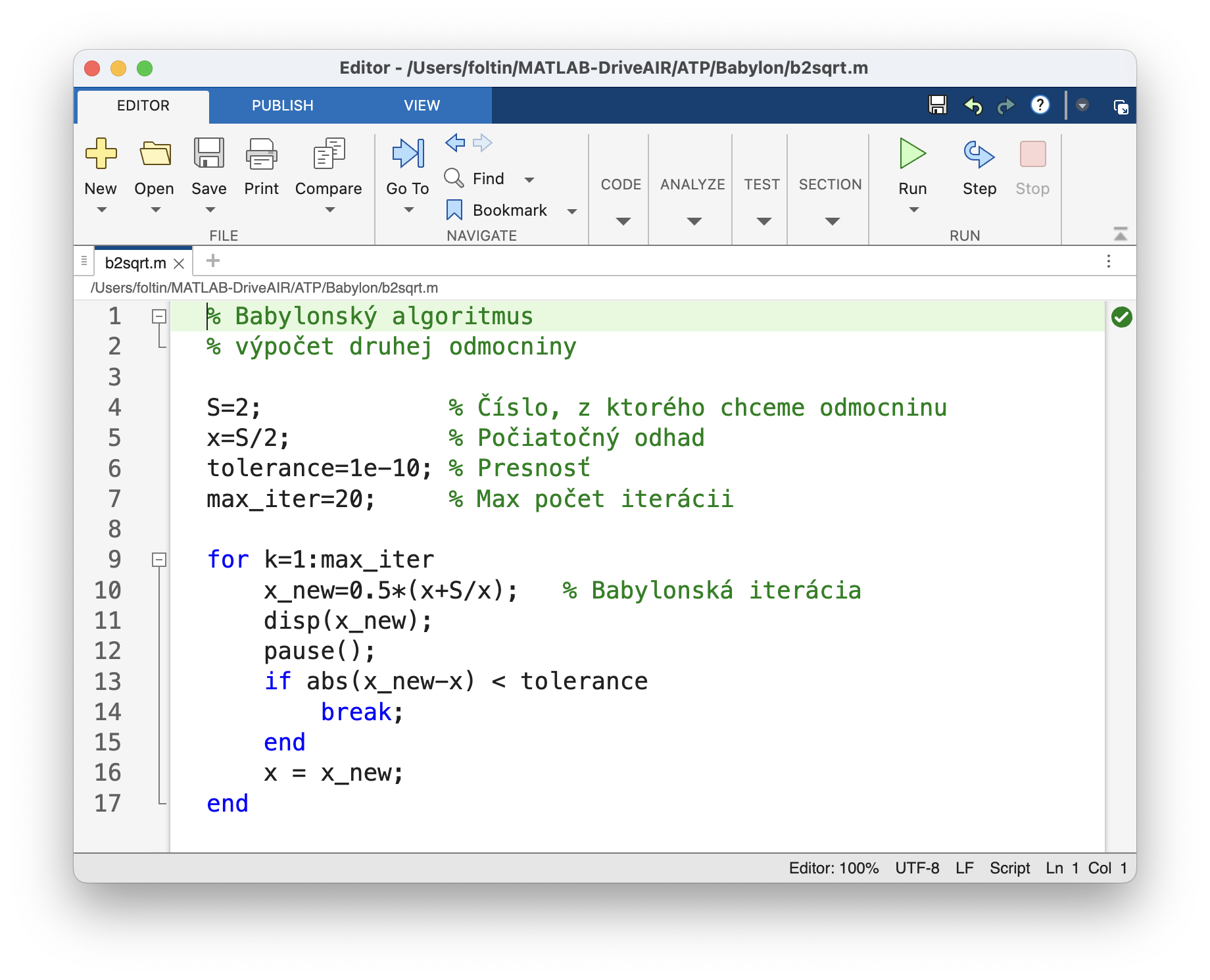
Task: Expand the Open dropdown arrow
Action: (x=155, y=210)
